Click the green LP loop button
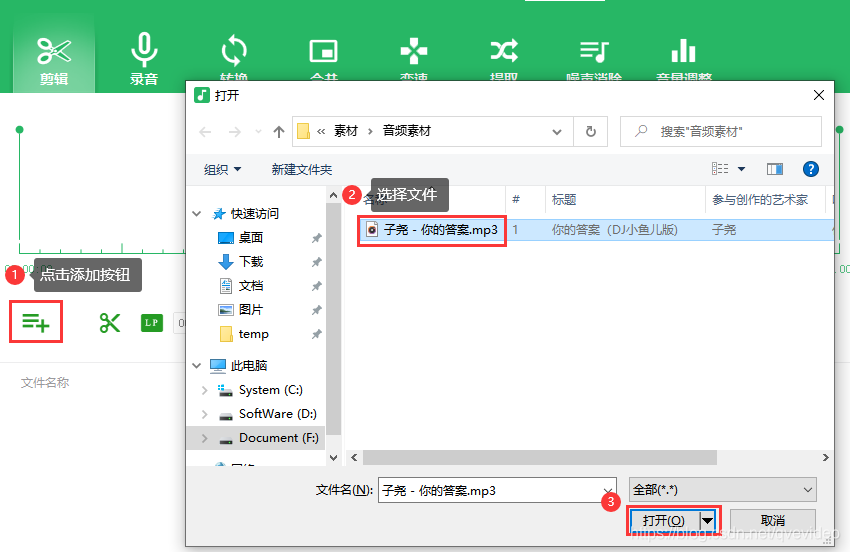 pyautogui.click(x=152, y=323)
